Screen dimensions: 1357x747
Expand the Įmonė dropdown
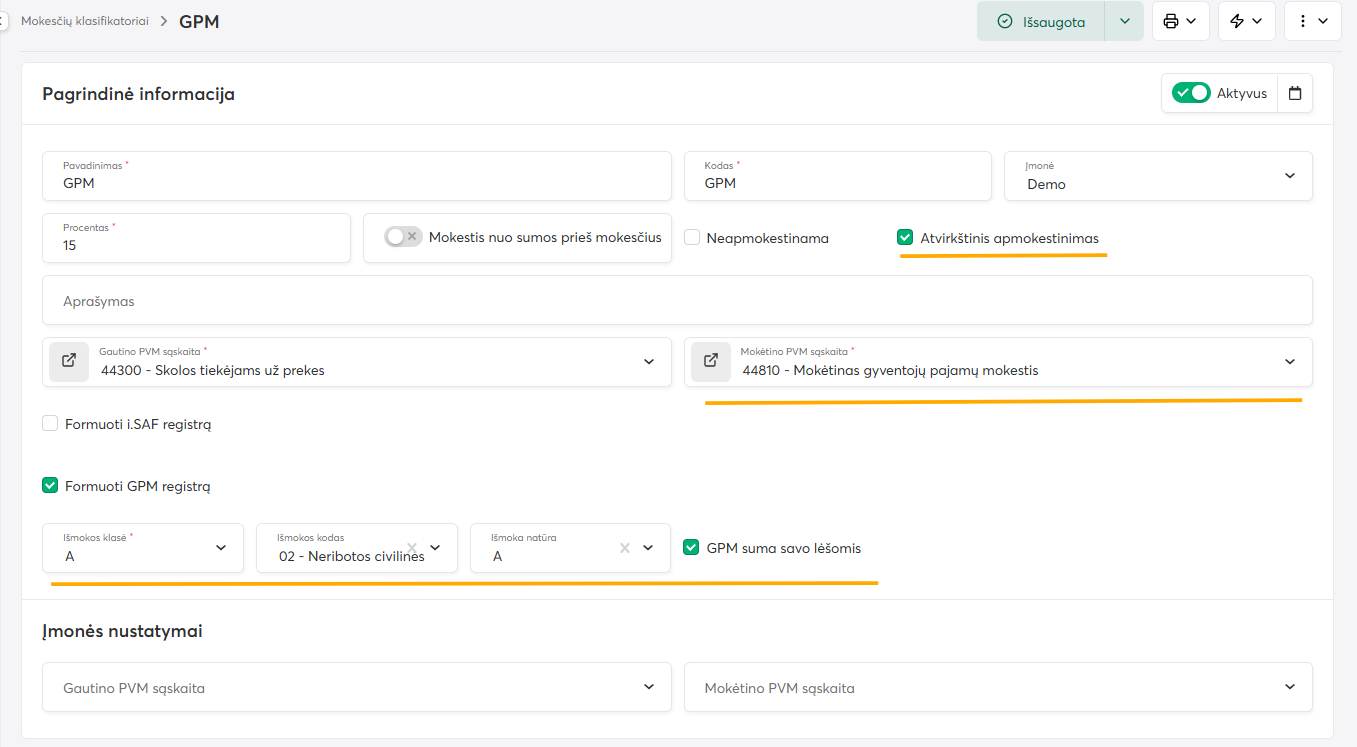1289,176
